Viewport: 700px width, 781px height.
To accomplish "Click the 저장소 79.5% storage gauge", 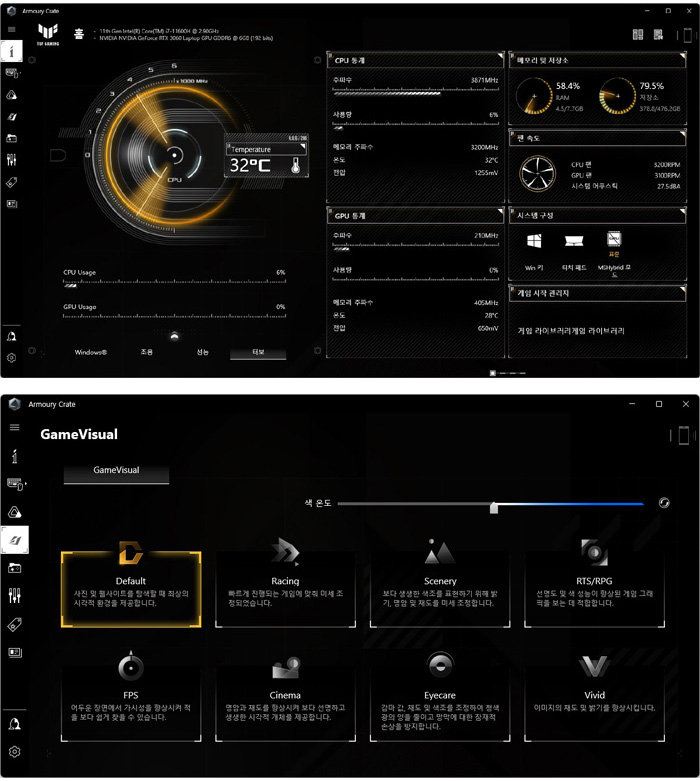I will (x=617, y=96).
